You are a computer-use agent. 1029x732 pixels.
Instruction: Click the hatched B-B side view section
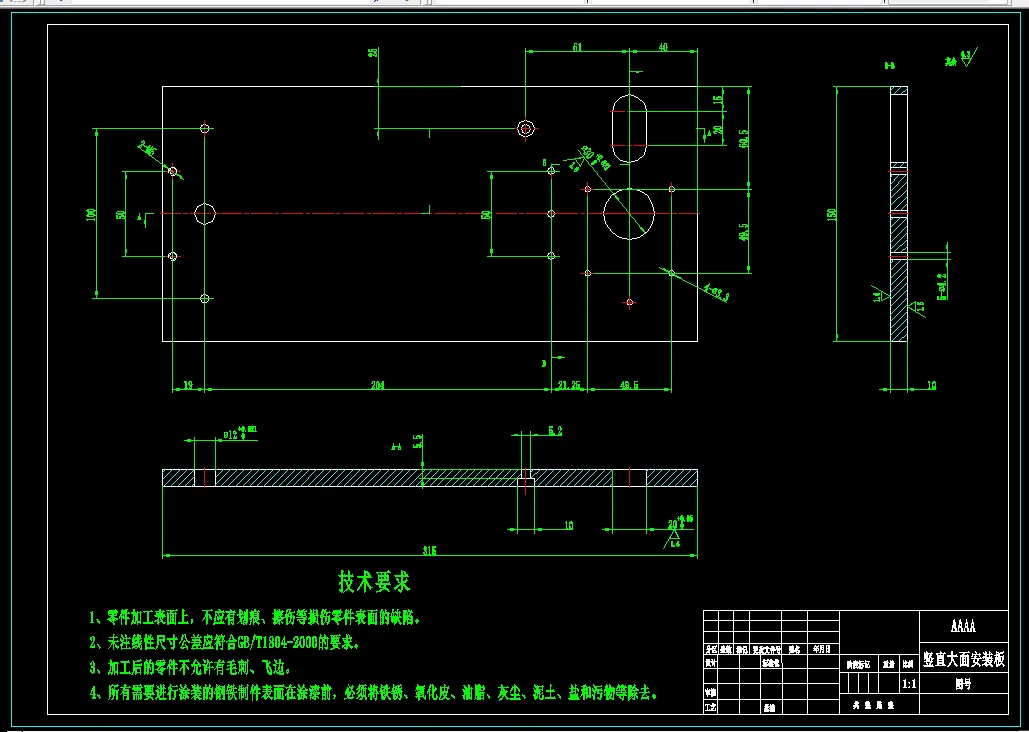click(898, 213)
